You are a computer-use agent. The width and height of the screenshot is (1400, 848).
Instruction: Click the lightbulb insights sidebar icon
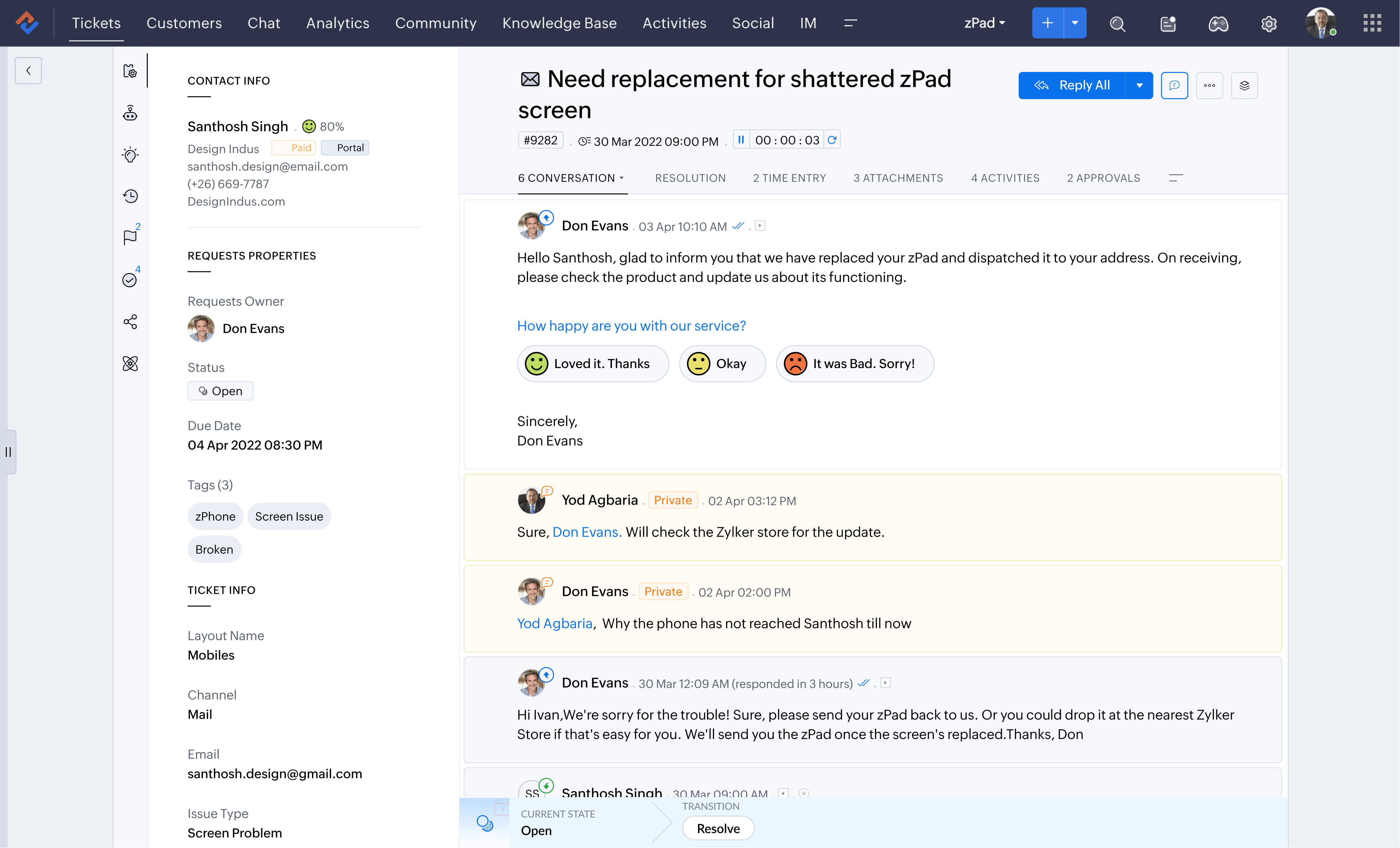point(130,155)
